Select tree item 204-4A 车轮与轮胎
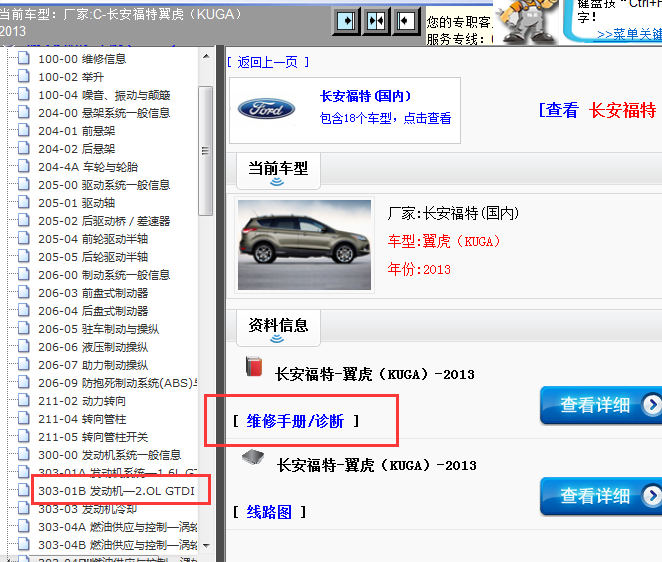 tap(88, 167)
